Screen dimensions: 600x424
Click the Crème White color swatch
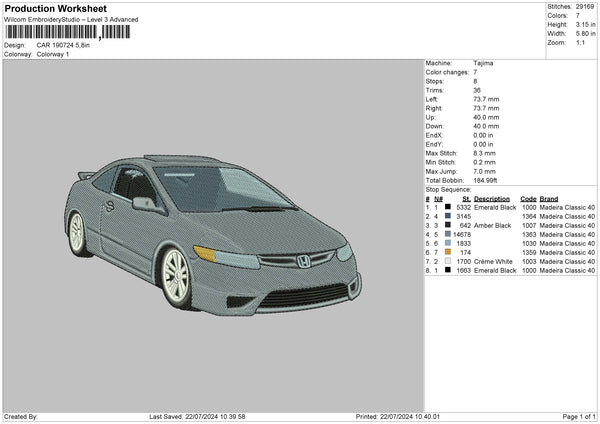(448, 261)
